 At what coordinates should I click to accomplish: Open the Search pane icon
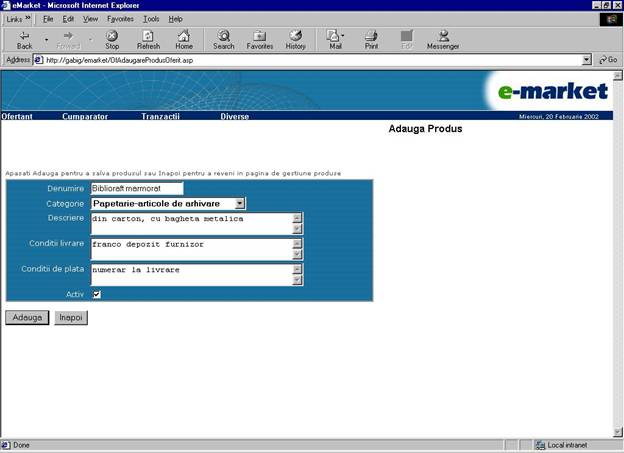223,36
